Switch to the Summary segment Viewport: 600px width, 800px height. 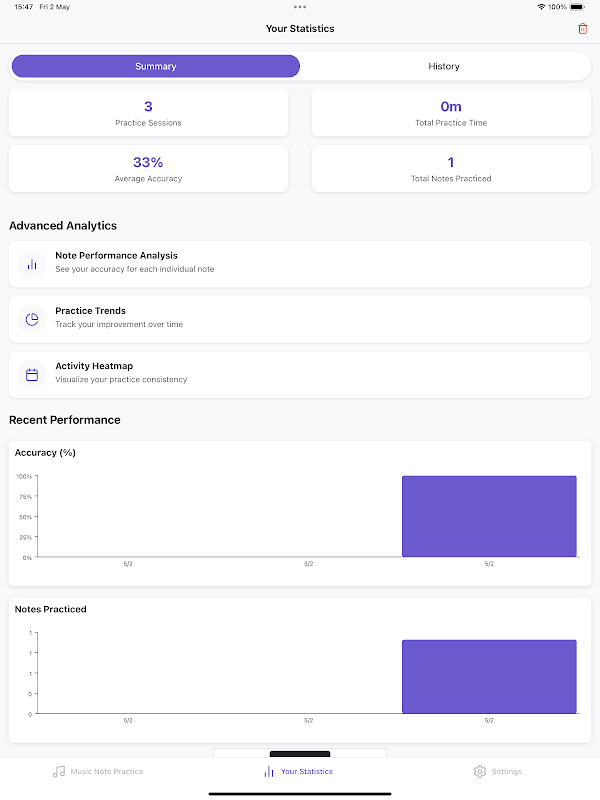coord(155,66)
